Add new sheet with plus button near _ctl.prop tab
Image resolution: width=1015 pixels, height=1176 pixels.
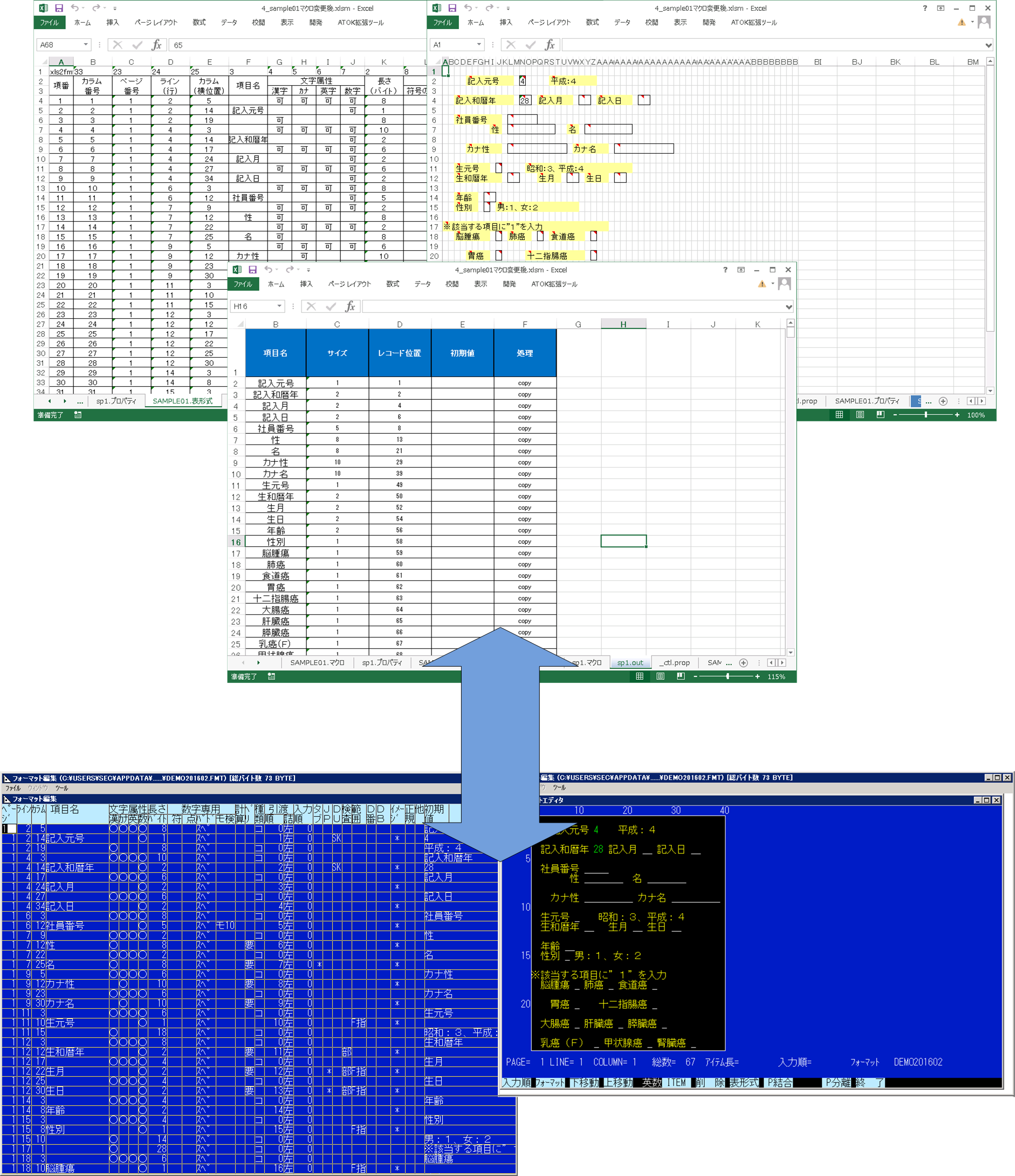(x=743, y=663)
